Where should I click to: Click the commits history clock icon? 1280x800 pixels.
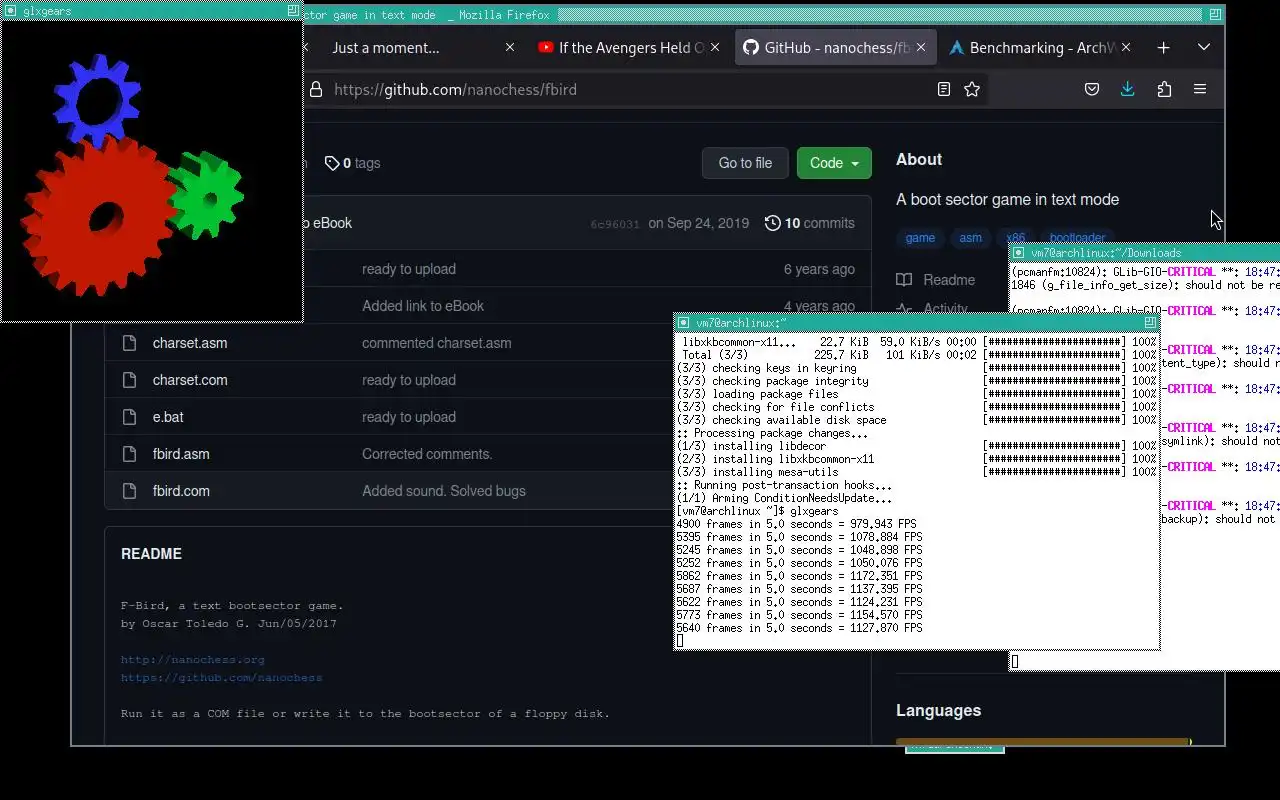(x=772, y=223)
